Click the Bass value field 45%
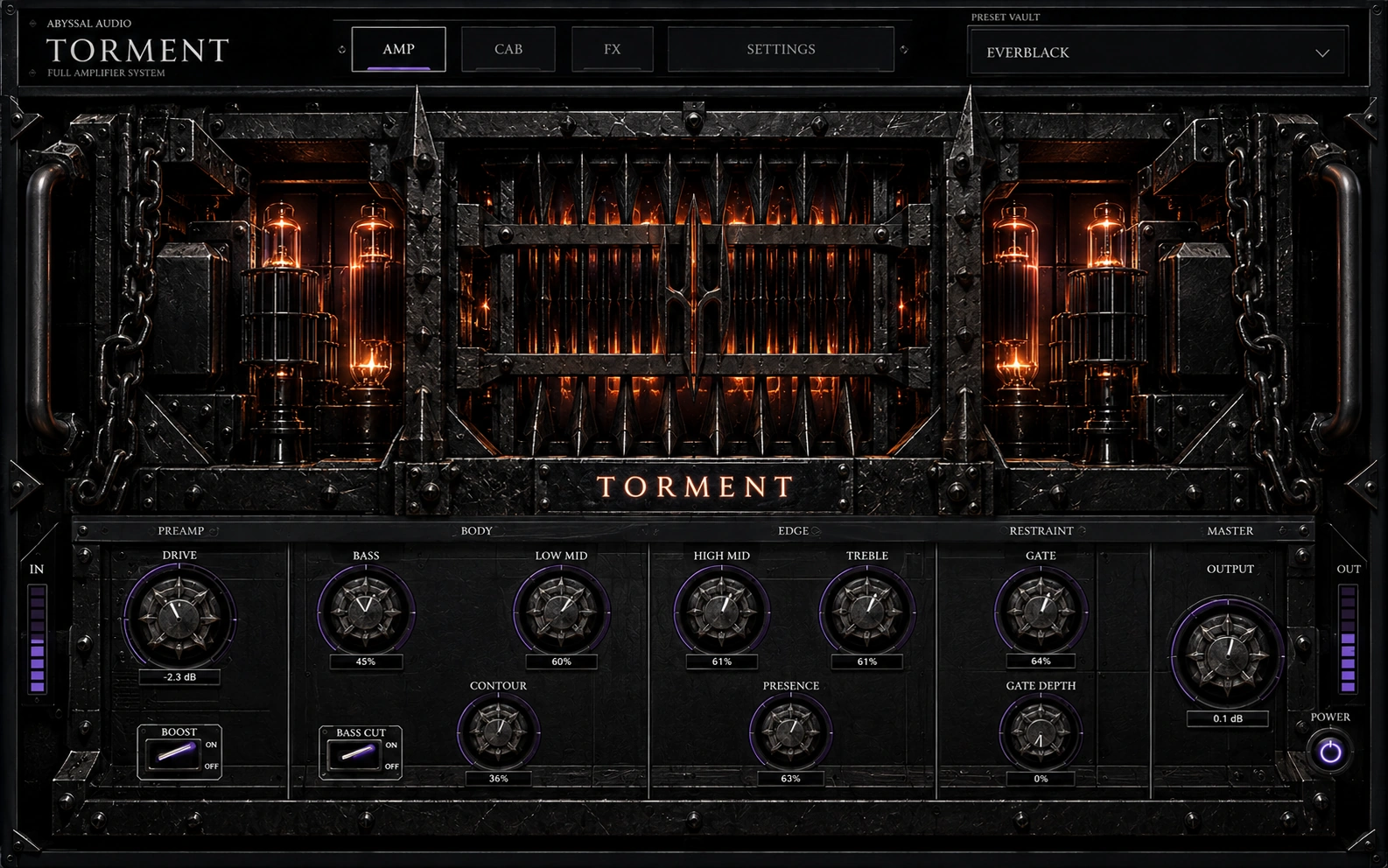 point(366,661)
